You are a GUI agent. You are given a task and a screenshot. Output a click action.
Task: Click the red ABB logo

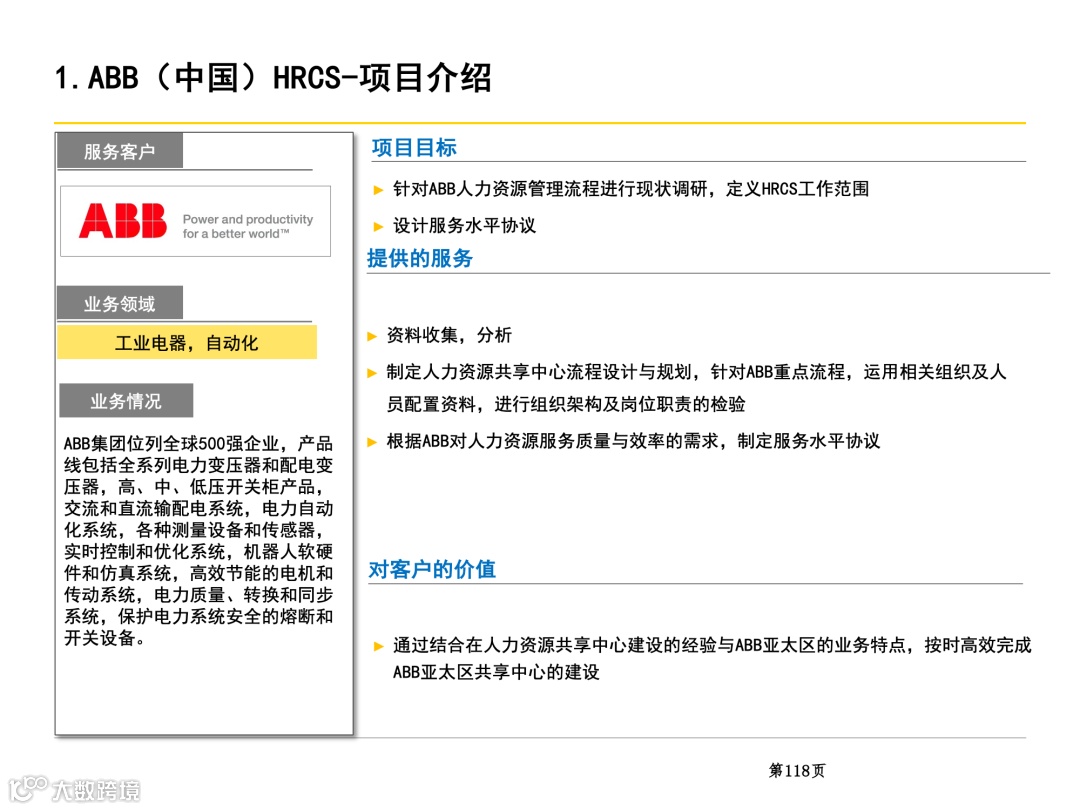click(x=123, y=220)
